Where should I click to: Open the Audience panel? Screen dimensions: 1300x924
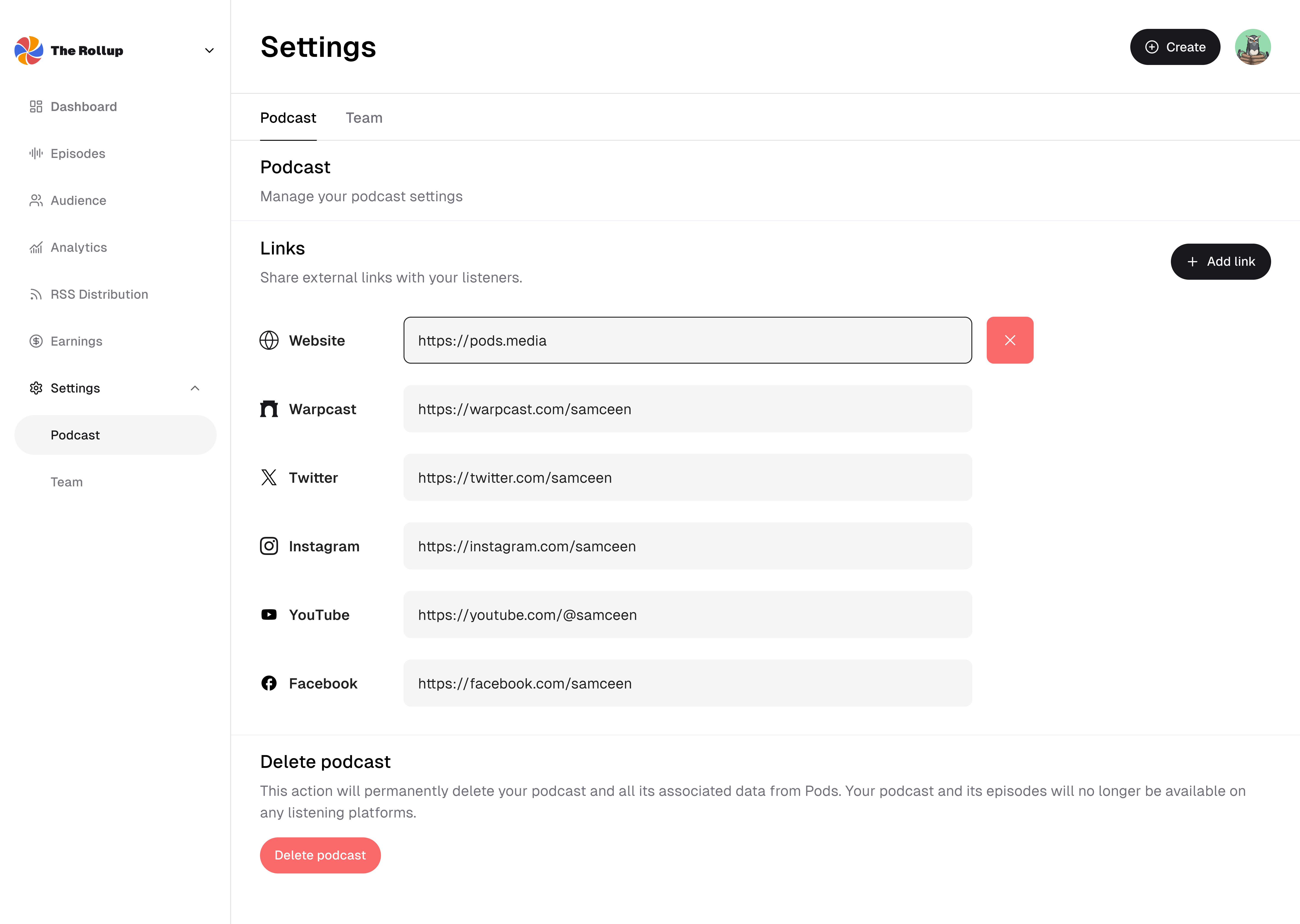[x=78, y=200]
